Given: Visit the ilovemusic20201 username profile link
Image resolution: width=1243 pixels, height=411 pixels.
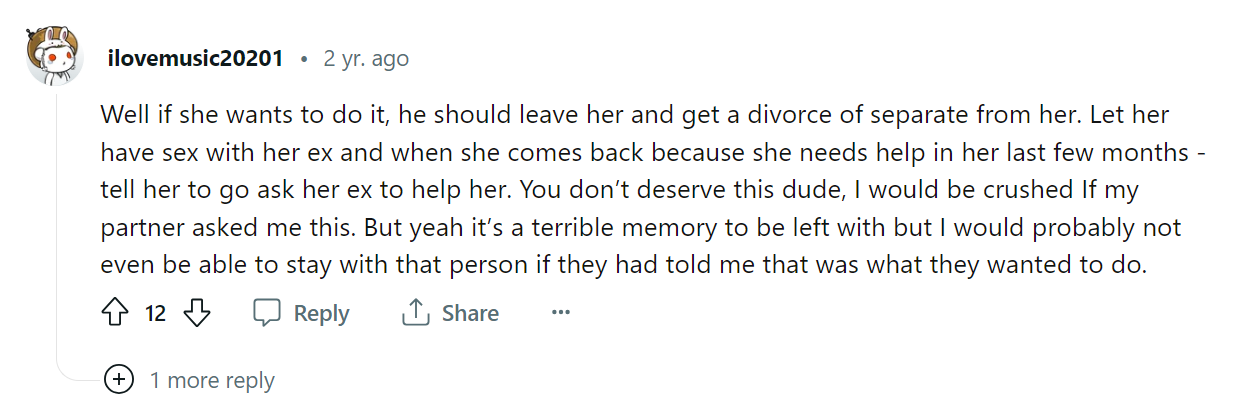Looking at the screenshot, I should pyautogui.click(x=196, y=58).
